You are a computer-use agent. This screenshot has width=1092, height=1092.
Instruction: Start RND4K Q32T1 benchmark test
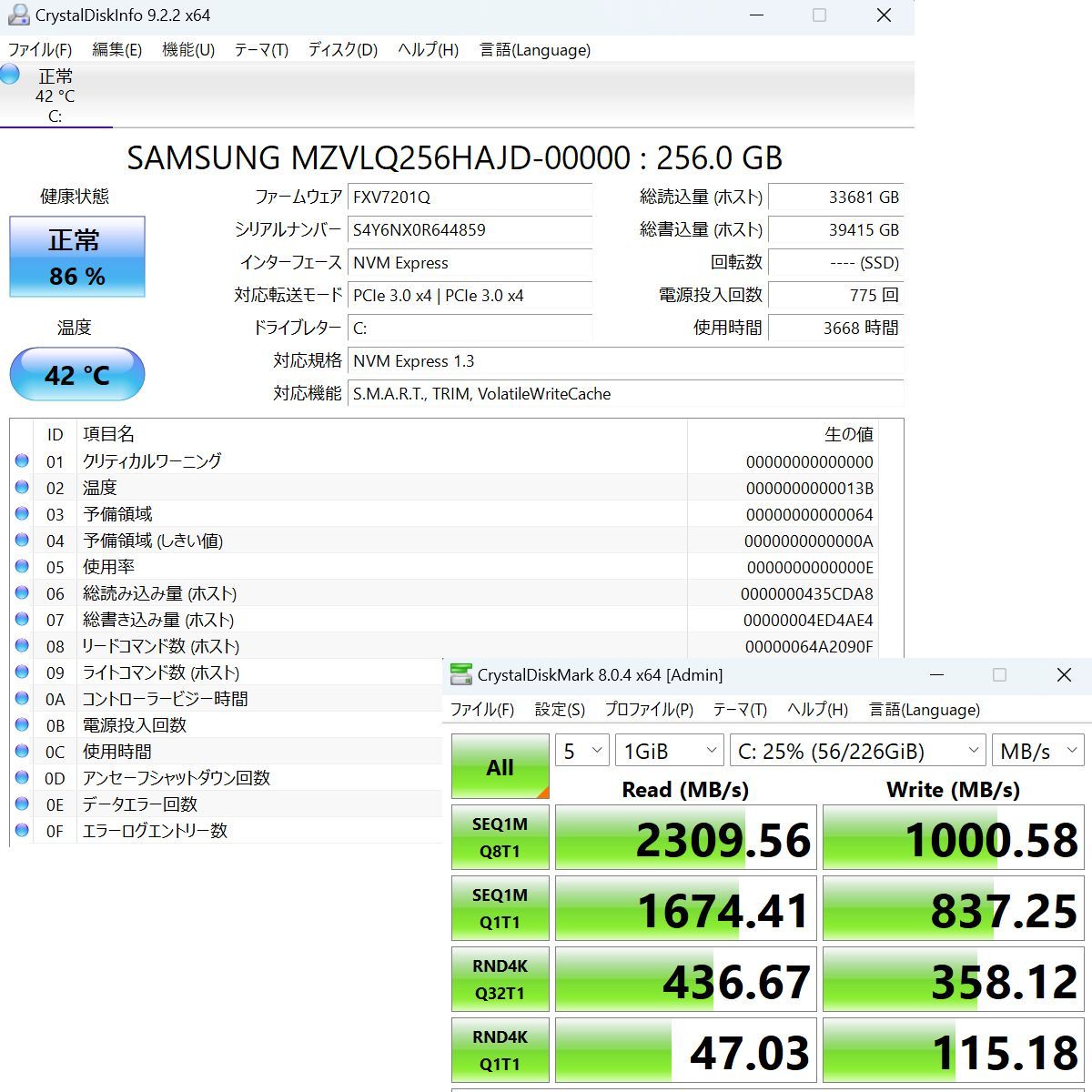pyautogui.click(x=500, y=979)
